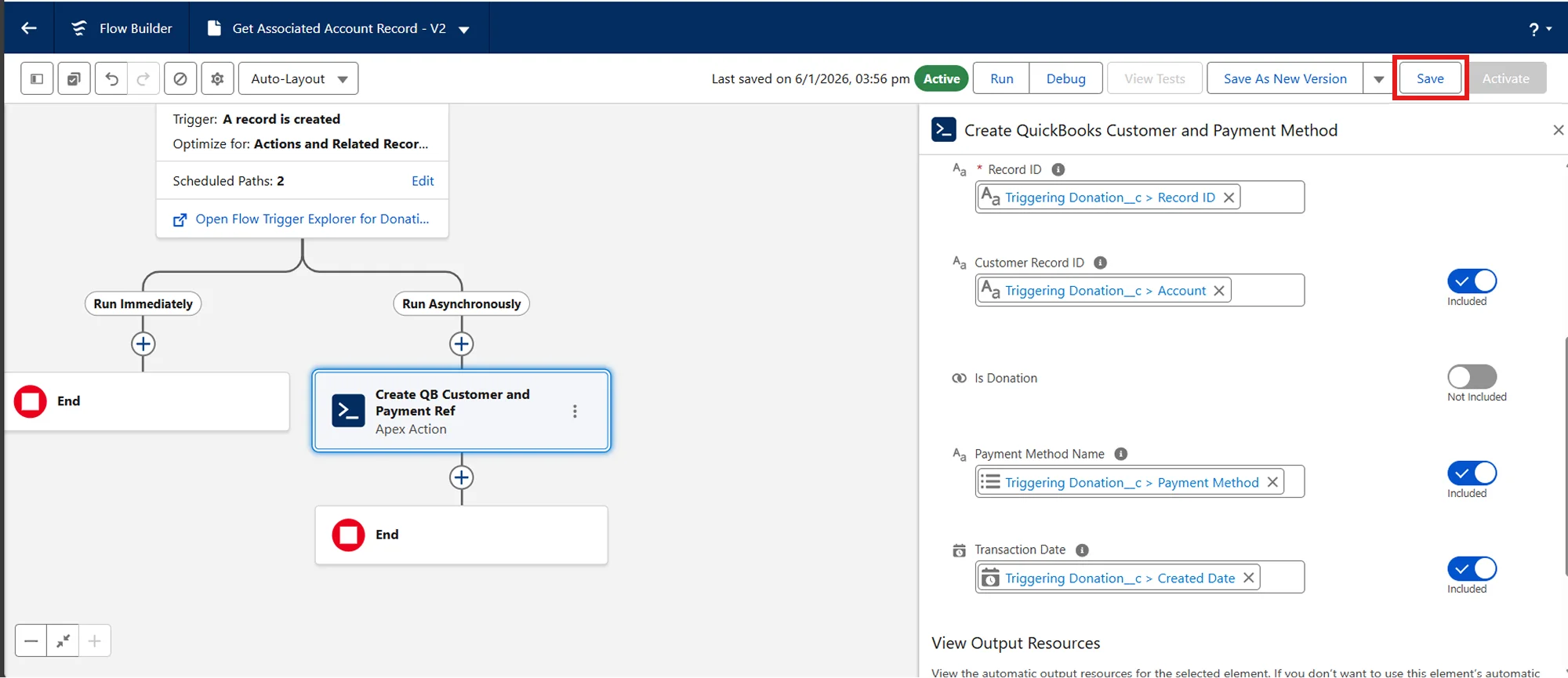Viewport: 1568px width, 678px height.
Task: Click the 'Trigger: A record is created' text
Action: pyautogui.click(x=256, y=119)
